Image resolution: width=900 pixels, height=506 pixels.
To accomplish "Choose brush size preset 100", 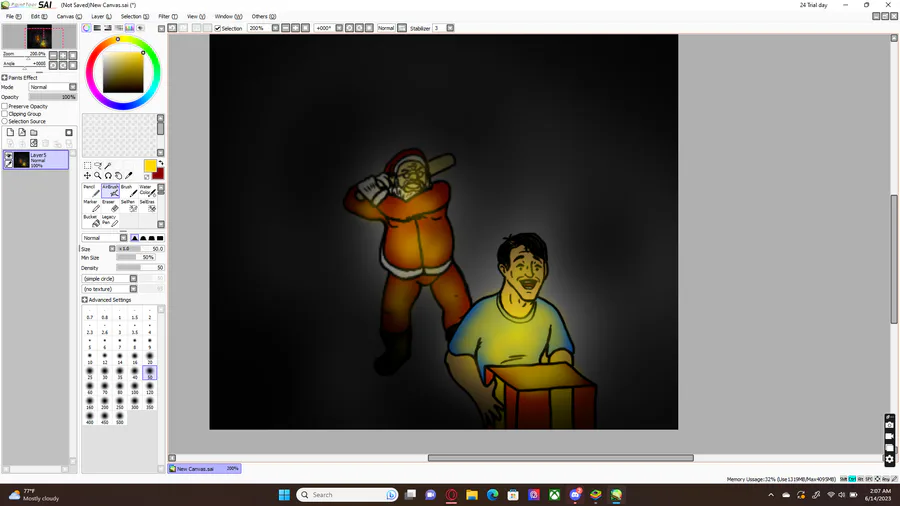I will (x=134, y=388).
